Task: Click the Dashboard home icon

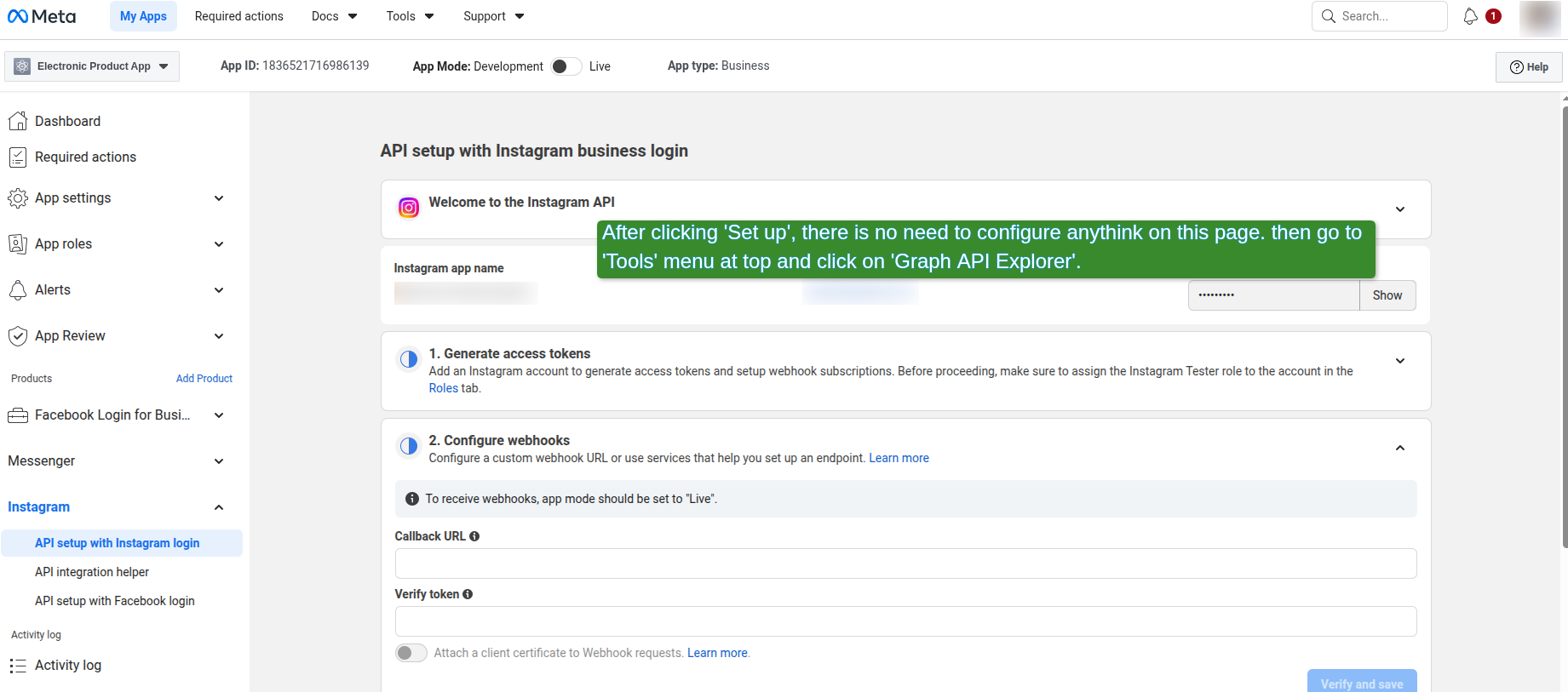Action: (17, 121)
